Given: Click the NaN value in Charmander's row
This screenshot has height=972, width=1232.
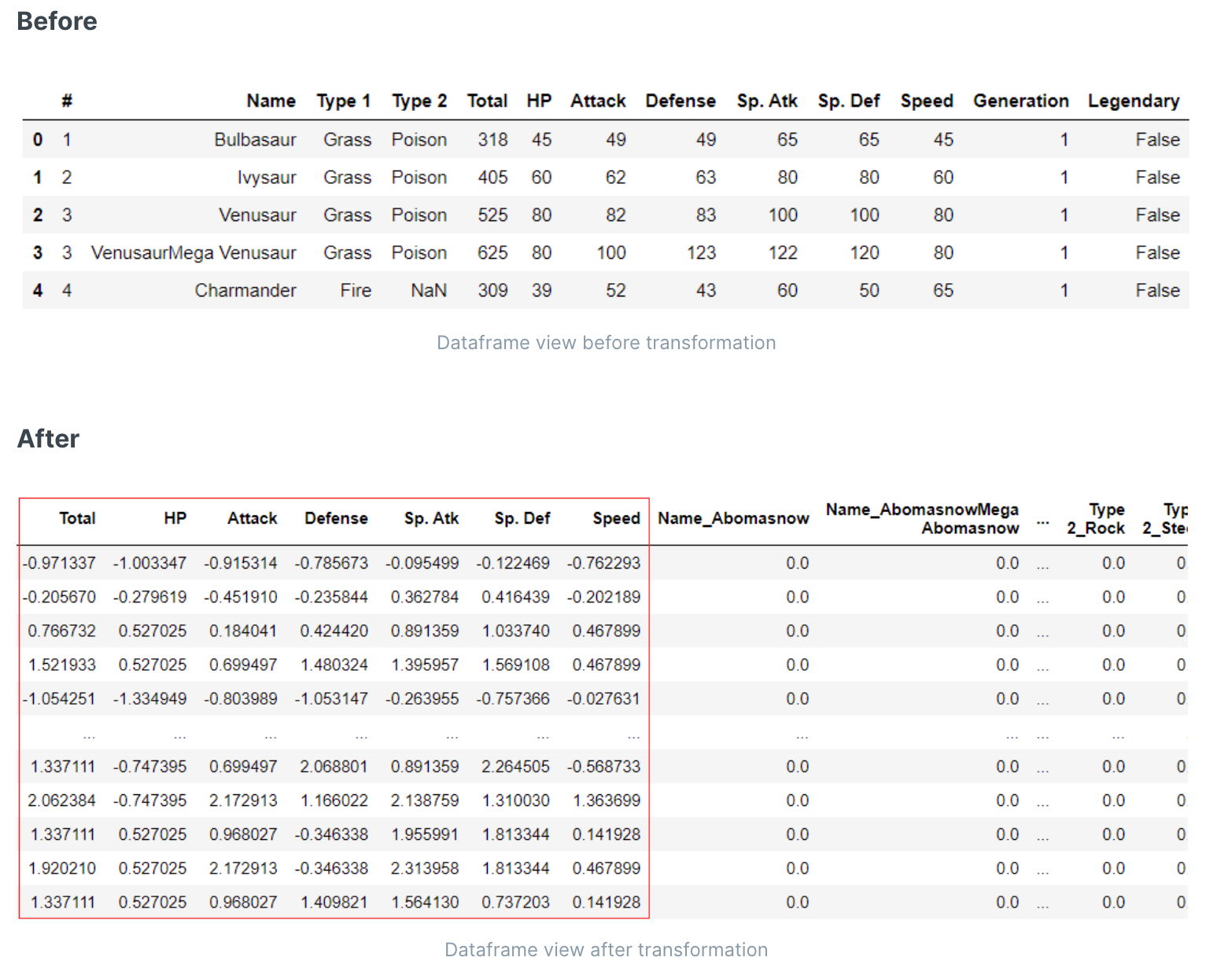Looking at the screenshot, I should 428,290.
